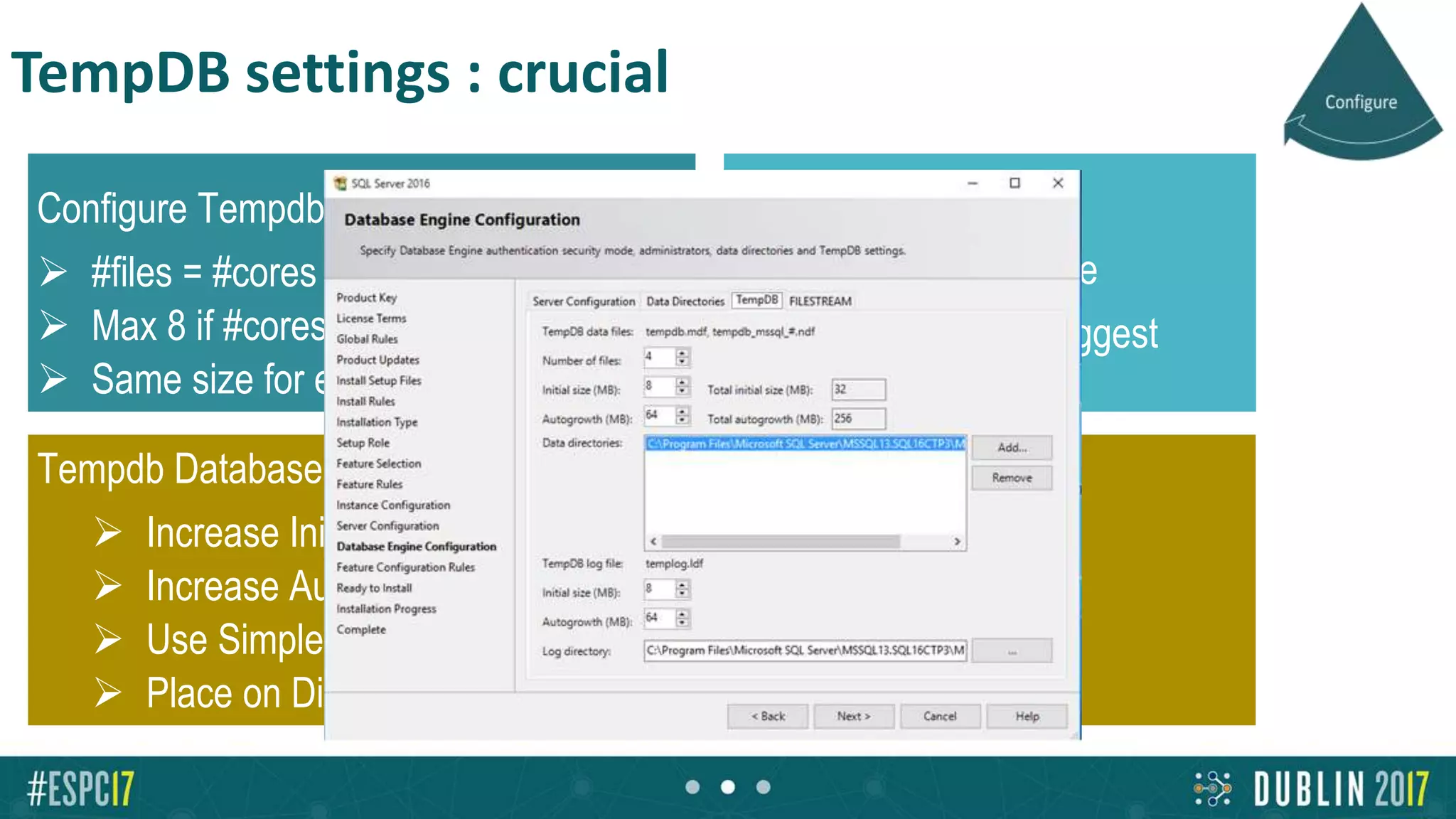The width and height of the screenshot is (1456, 819).
Task: Select the Feature Configuration Rules step
Action: [x=405, y=567]
